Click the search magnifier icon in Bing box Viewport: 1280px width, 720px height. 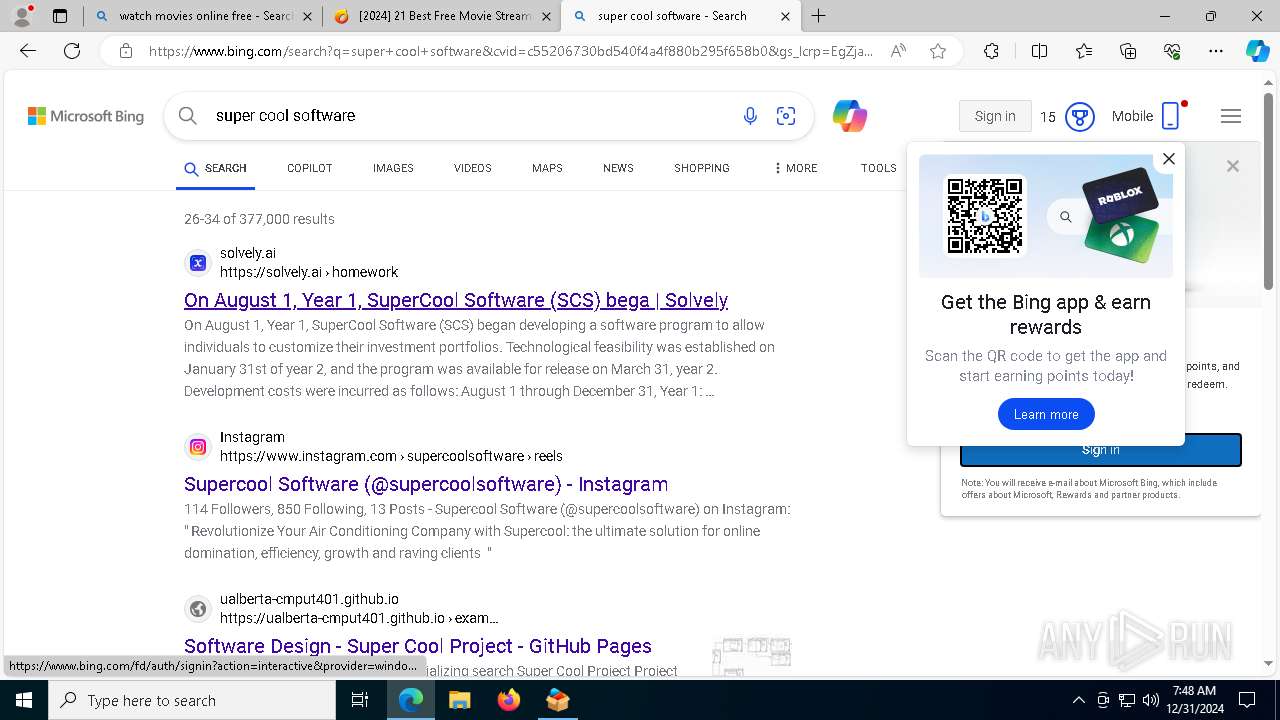pos(187,116)
